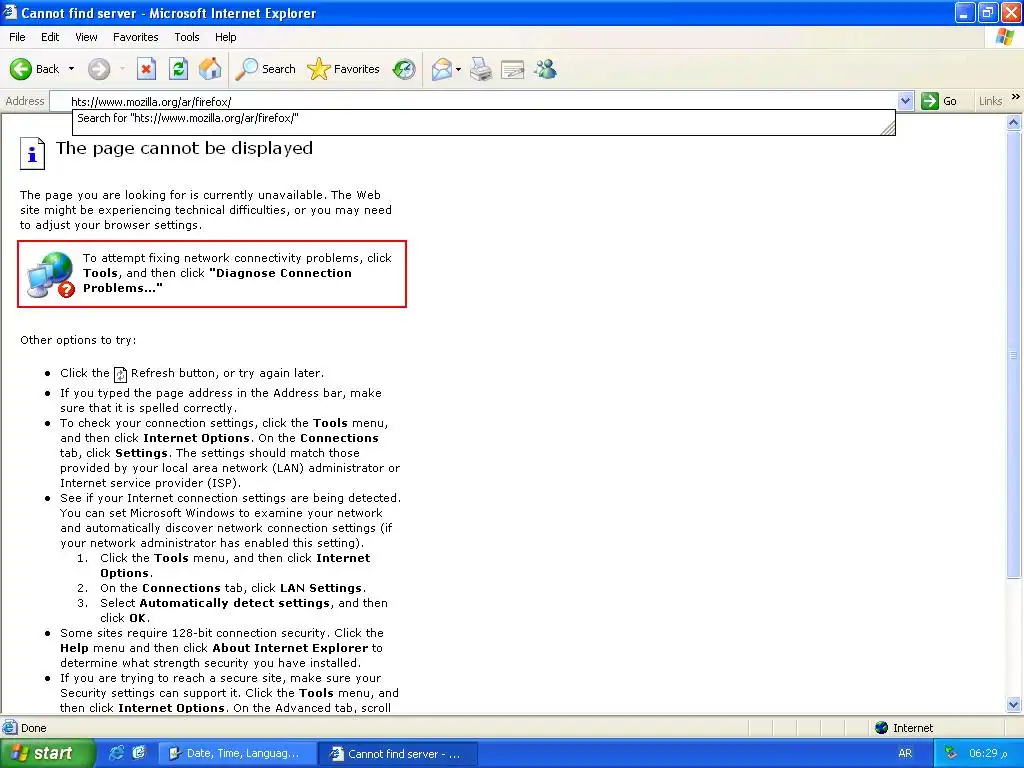1024x768 pixels.
Task: Open the Favorites star in the toolbar
Action: [x=344, y=69]
